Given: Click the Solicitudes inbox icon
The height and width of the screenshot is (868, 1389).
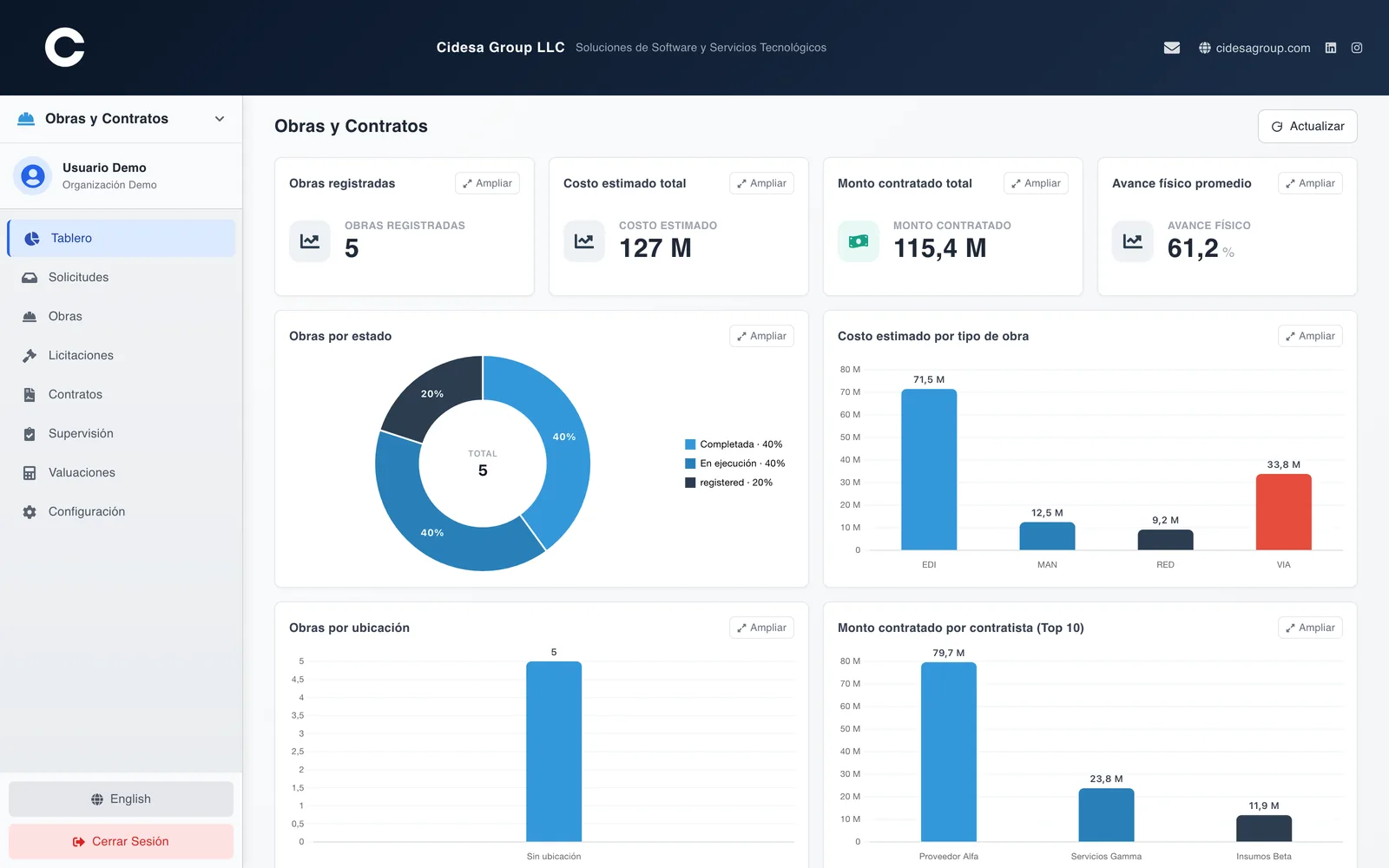Looking at the screenshot, I should coord(30,278).
